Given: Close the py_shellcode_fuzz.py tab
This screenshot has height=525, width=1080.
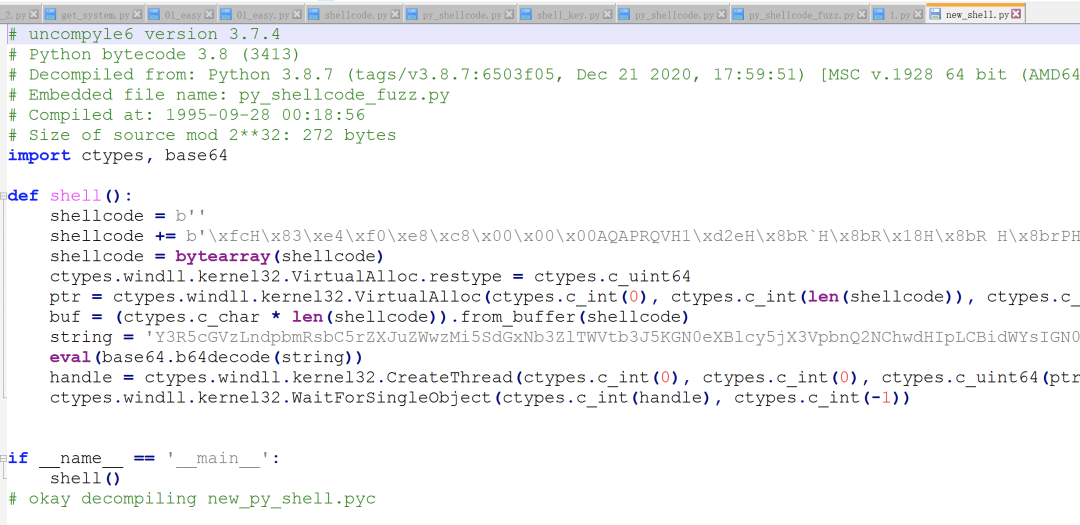Looking at the screenshot, I should 862,14.
